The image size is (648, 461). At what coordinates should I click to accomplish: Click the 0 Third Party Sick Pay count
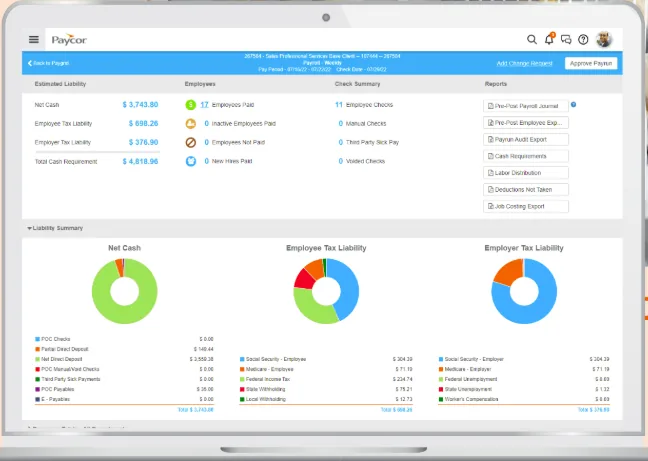[341, 143]
